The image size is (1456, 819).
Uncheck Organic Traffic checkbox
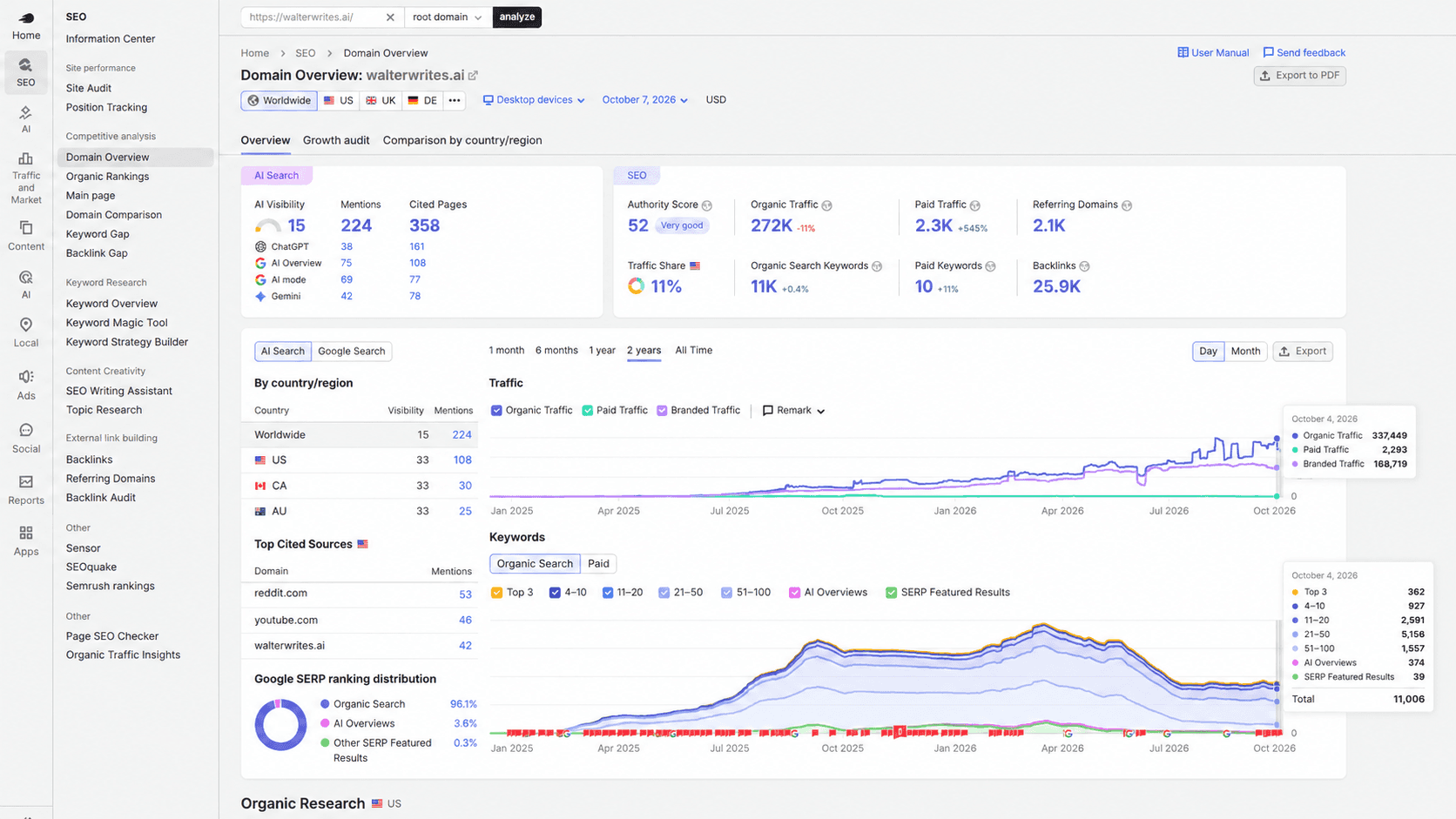tap(496, 411)
